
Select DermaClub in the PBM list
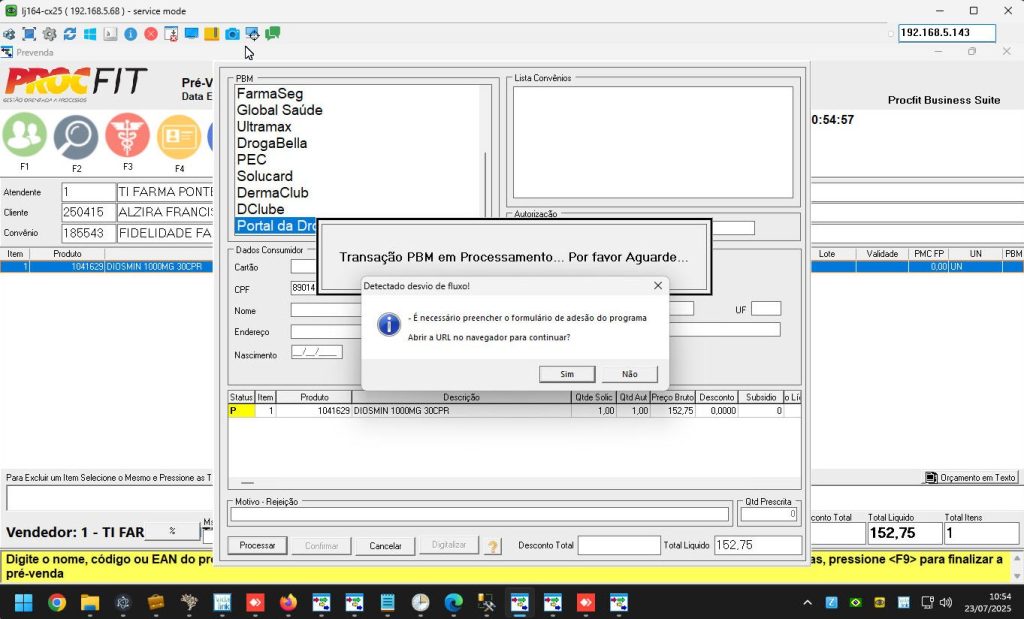[x=272, y=193]
